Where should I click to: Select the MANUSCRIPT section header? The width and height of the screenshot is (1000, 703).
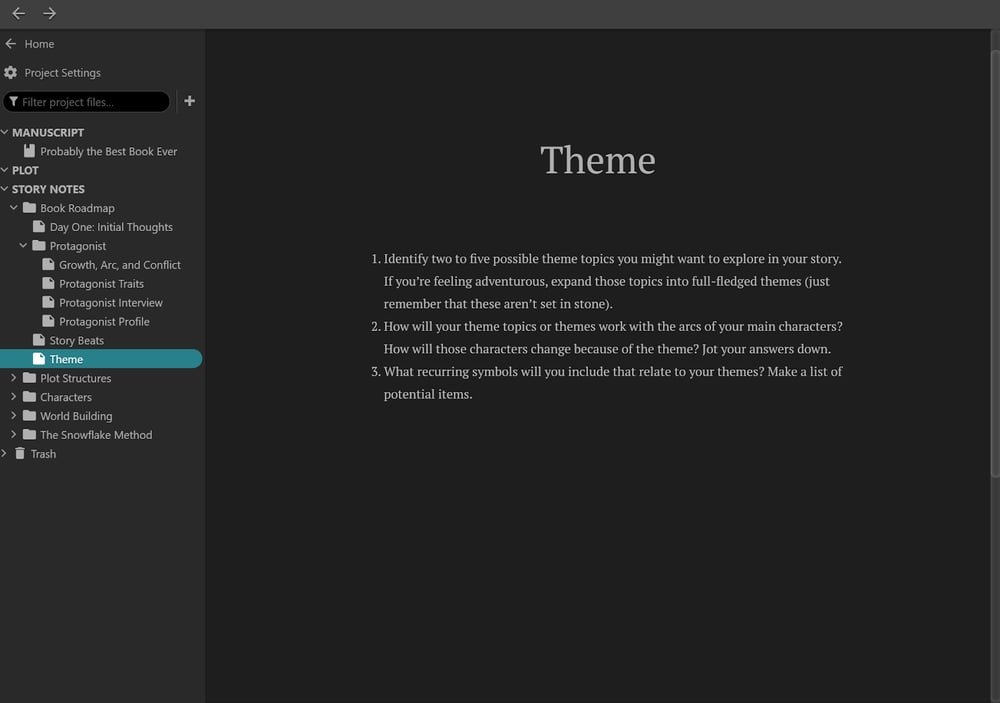[x=48, y=132]
